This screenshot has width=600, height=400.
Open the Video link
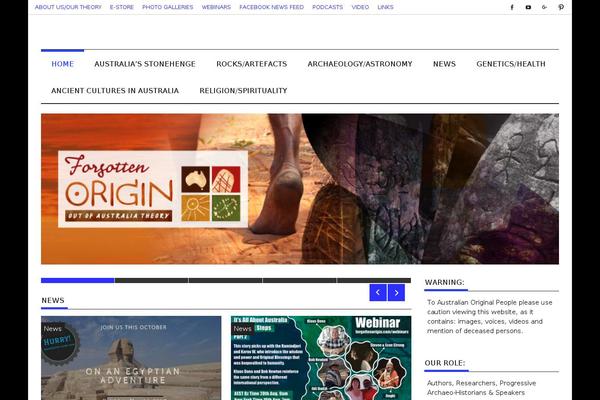tap(360, 7)
